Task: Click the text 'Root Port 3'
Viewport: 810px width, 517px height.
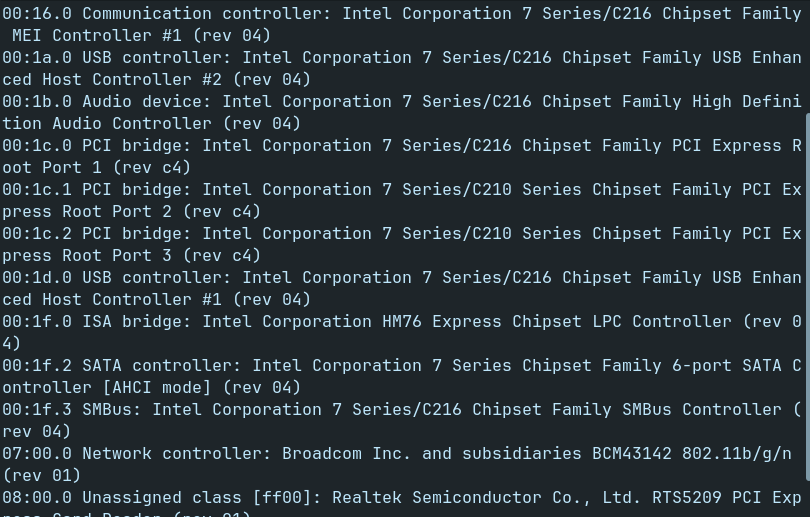Action: click(x=117, y=256)
